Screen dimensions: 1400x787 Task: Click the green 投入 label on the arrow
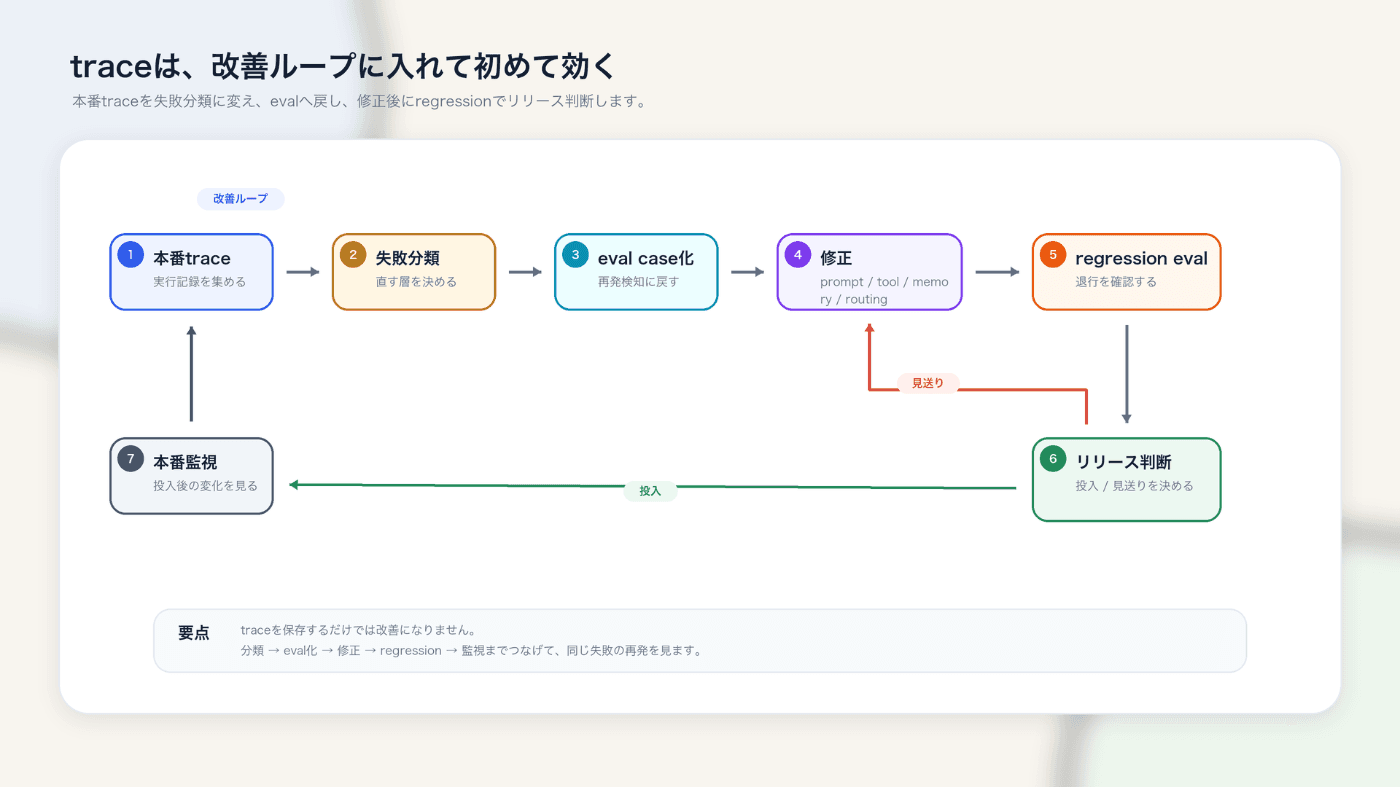(650, 491)
